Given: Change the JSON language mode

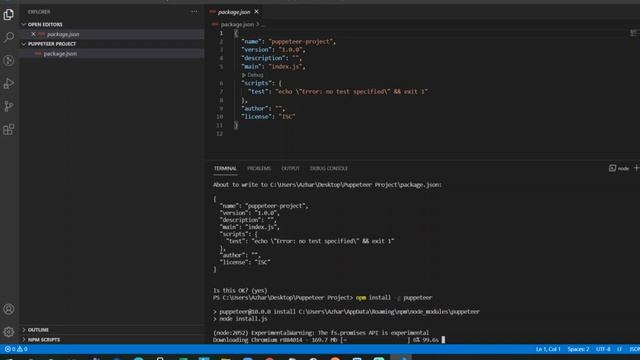Looking at the screenshot, I should tap(634, 349).
